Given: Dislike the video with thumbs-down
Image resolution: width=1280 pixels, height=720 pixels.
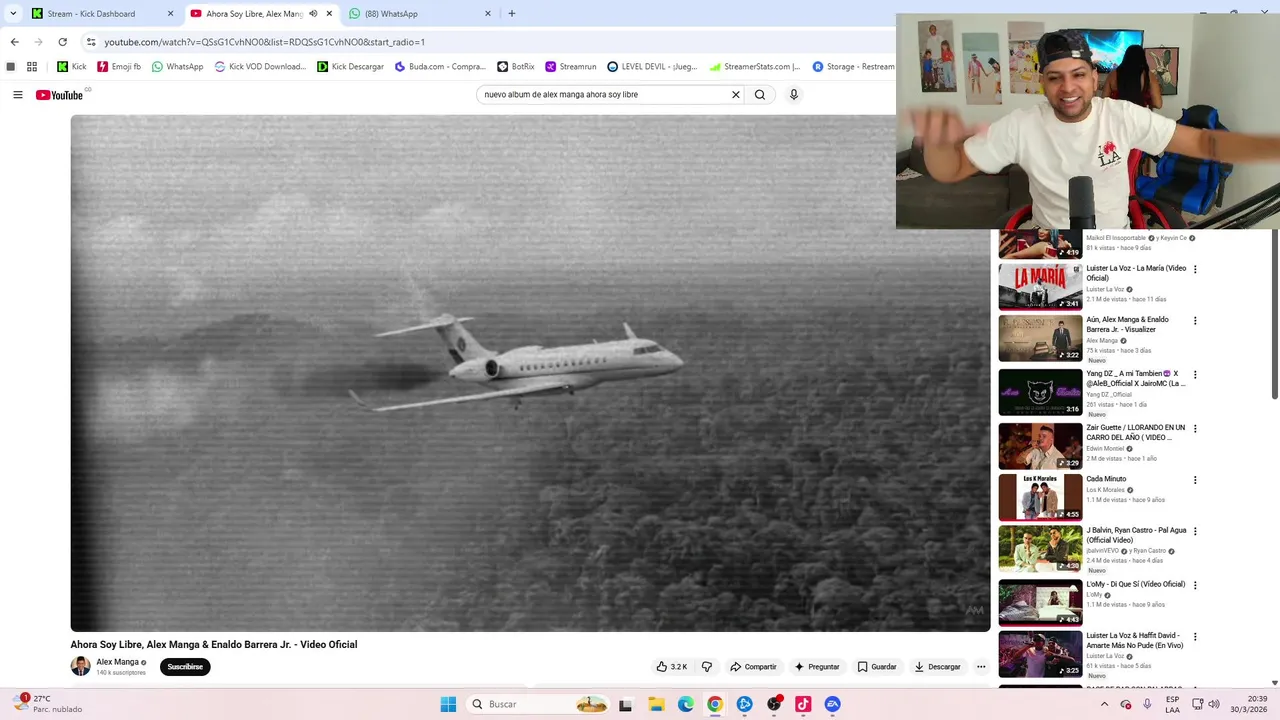Looking at the screenshot, I should point(707,667).
